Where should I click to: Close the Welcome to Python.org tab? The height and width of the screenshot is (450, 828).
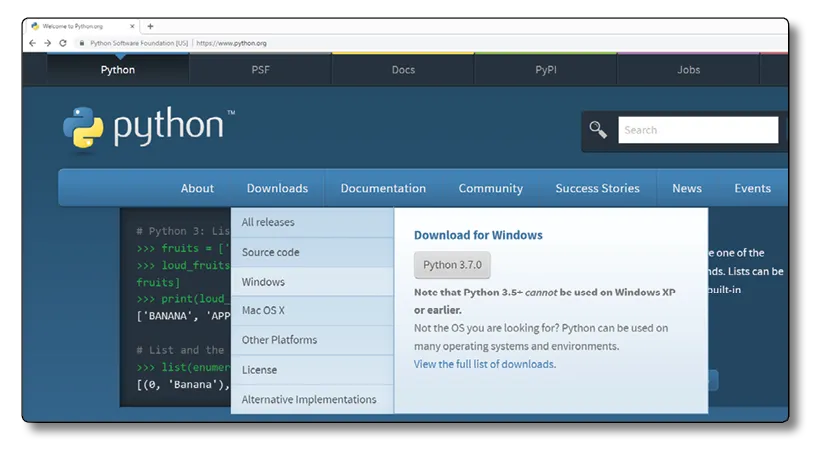tap(135, 26)
